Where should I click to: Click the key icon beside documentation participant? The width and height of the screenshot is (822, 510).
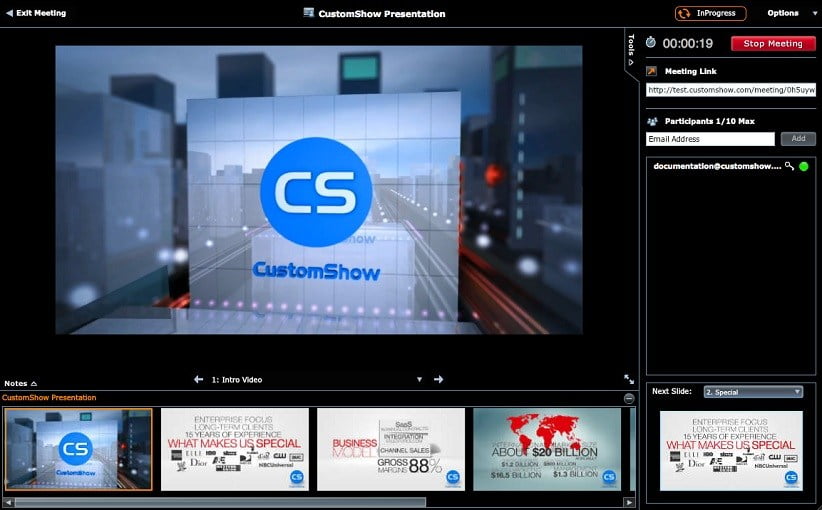click(x=789, y=166)
